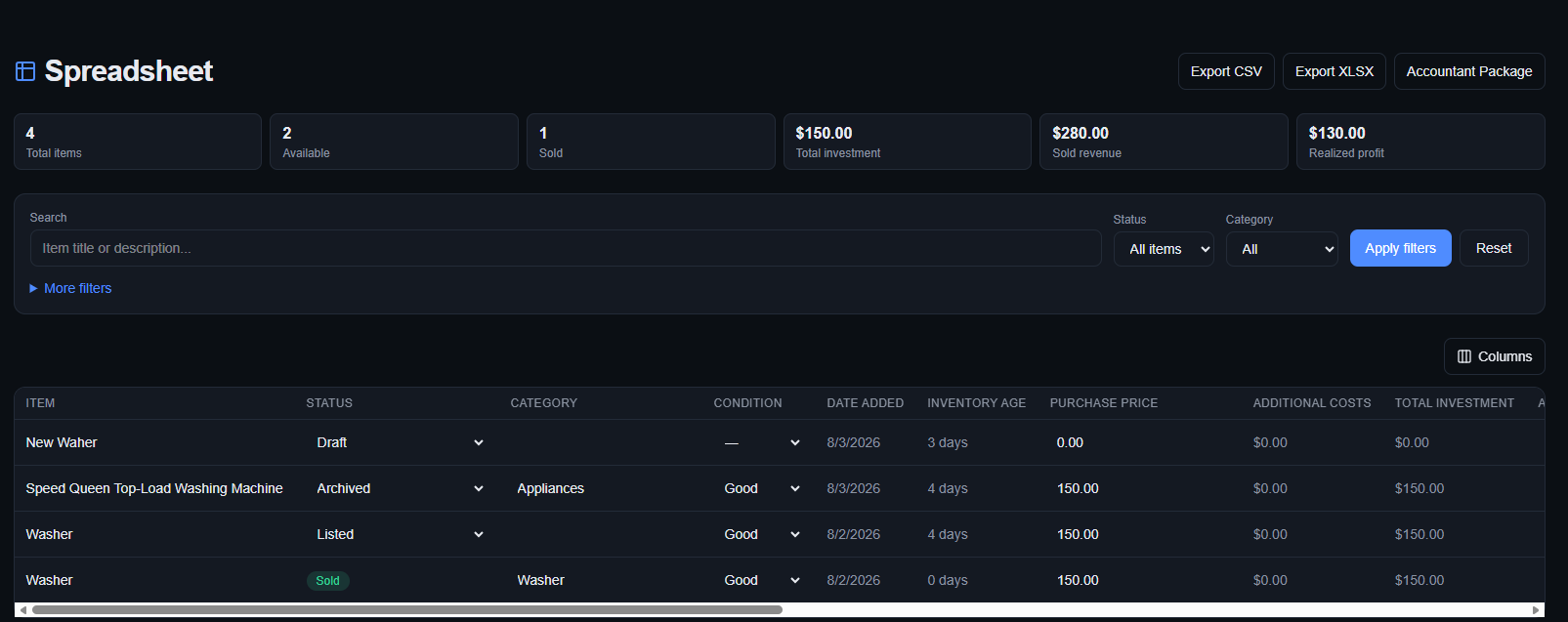
Task: Click the Sold status badge
Action: 327,580
